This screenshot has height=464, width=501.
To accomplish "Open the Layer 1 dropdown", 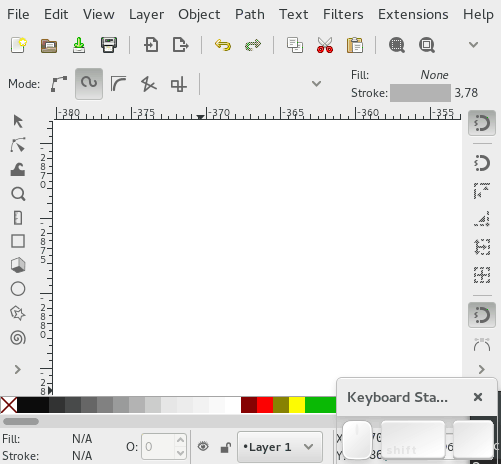I will click(x=280, y=447).
